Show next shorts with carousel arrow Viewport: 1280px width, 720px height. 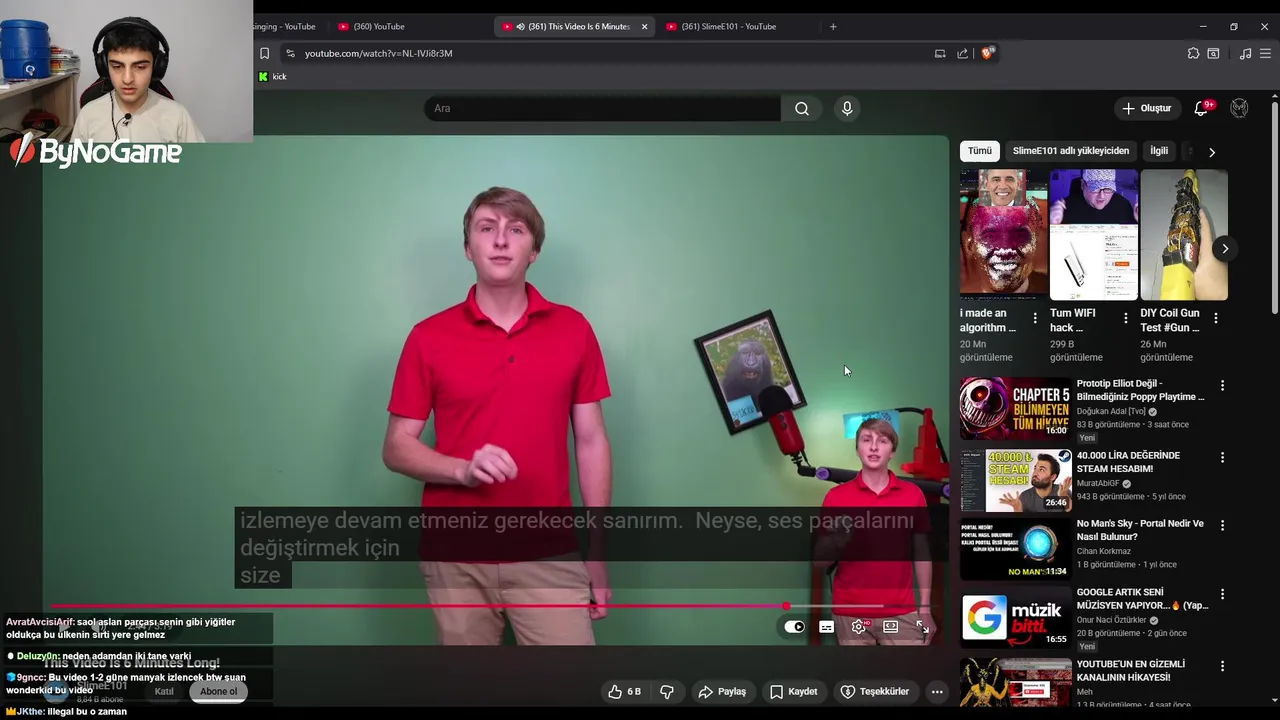point(1225,249)
